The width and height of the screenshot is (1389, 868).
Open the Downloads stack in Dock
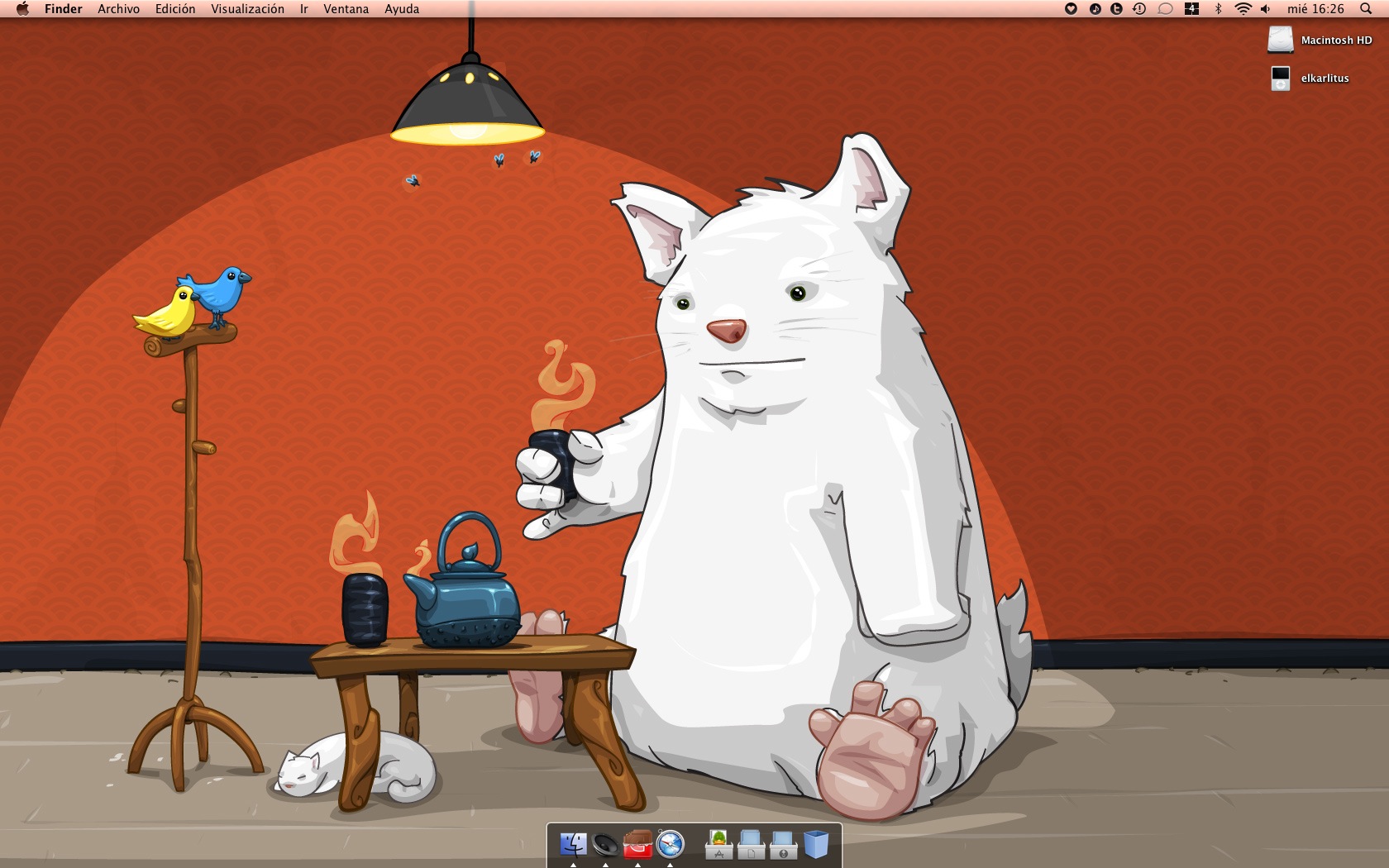pyautogui.click(x=783, y=844)
